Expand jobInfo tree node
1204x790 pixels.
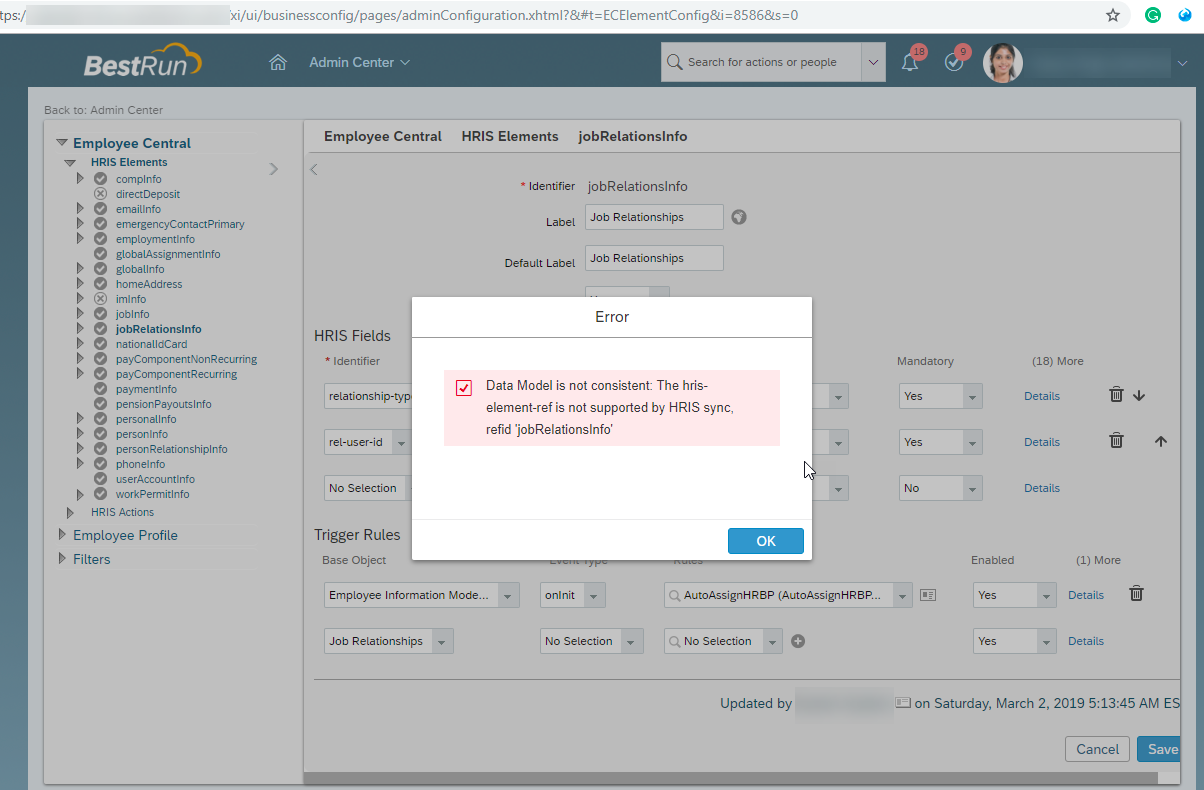click(x=81, y=314)
